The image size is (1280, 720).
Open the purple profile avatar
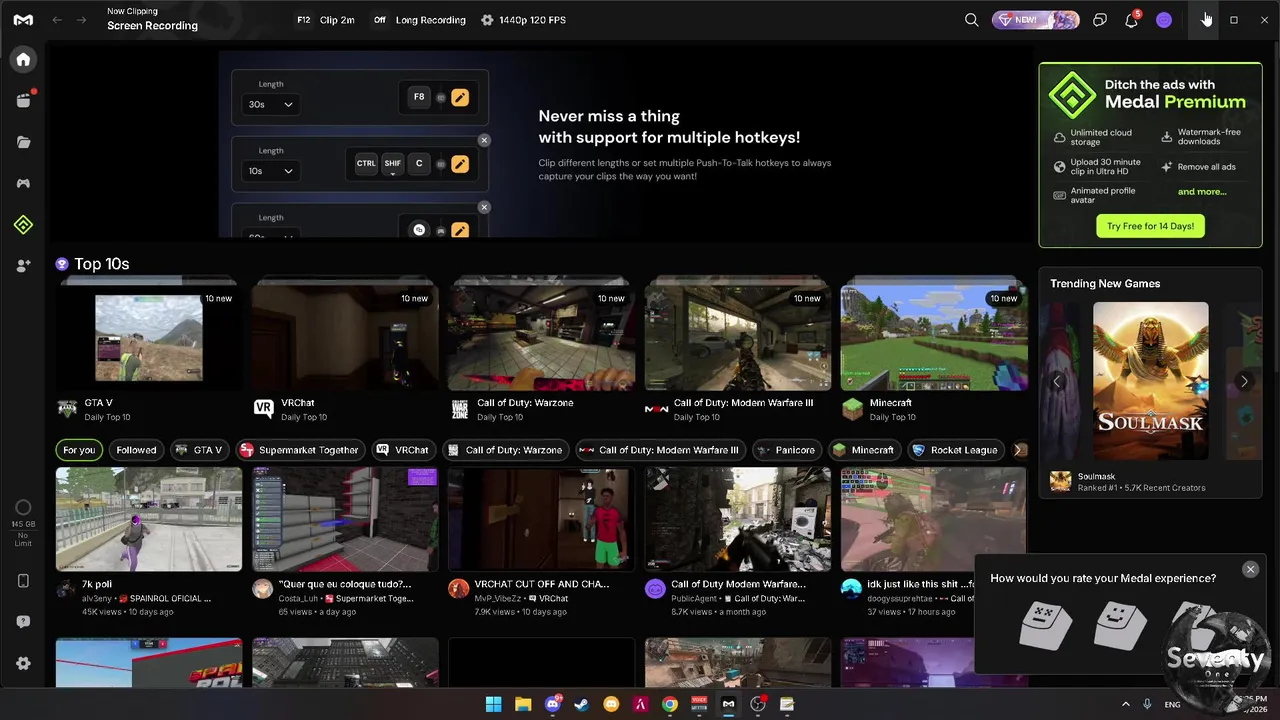pyautogui.click(x=1163, y=20)
